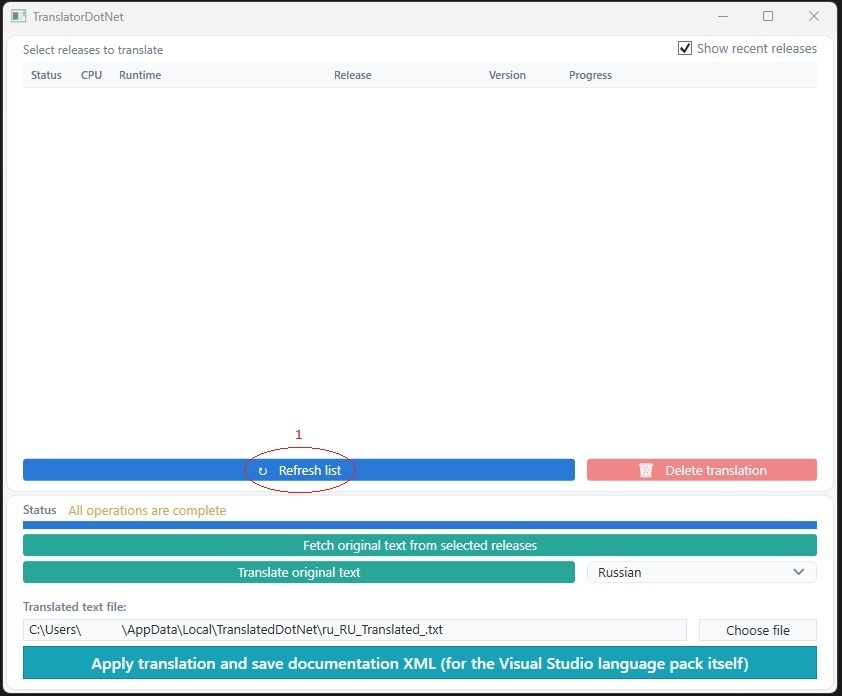842x696 pixels.
Task: Click the translated text file path field
Action: click(354, 630)
